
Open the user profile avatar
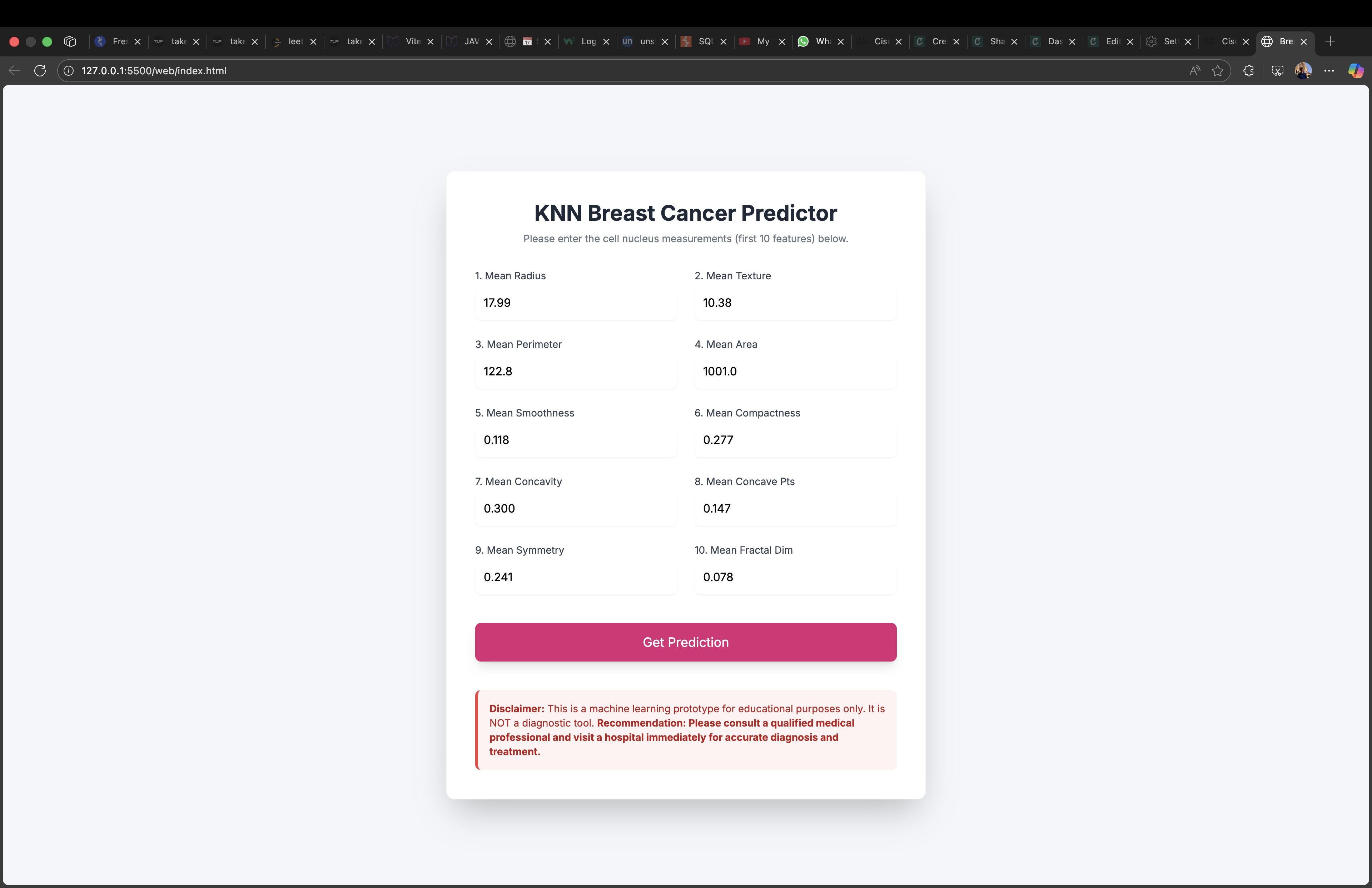[x=1303, y=70]
